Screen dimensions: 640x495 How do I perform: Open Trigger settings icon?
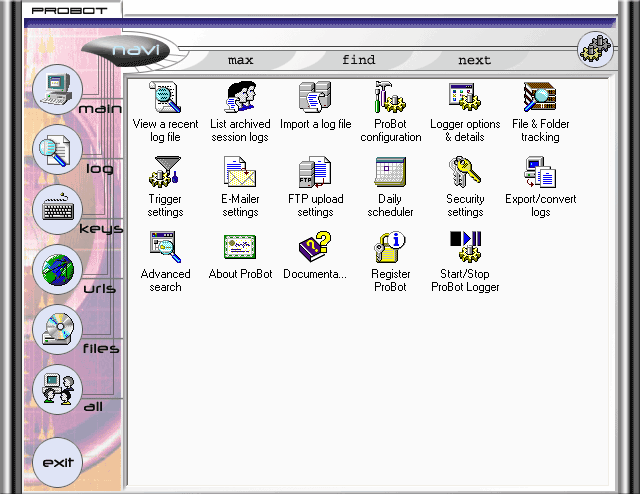[x=165, y=172]
